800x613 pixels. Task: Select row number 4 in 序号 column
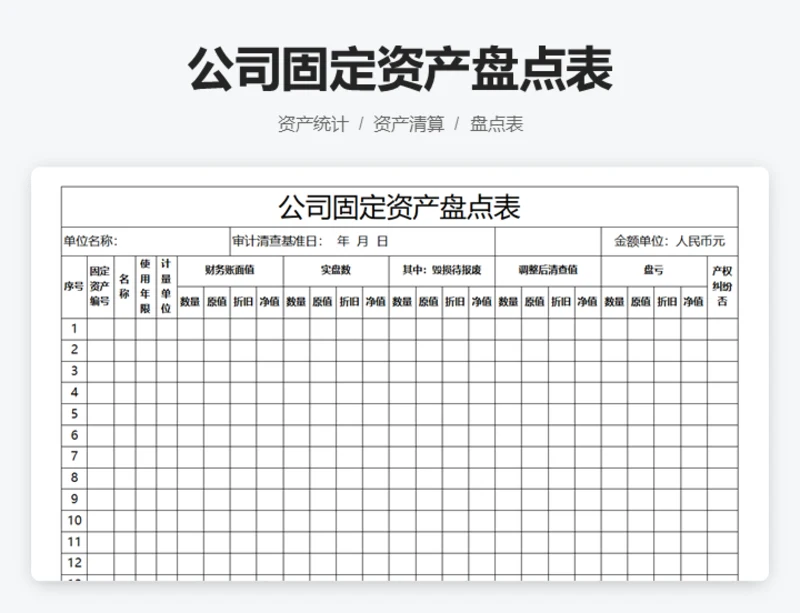click(74, 393)
